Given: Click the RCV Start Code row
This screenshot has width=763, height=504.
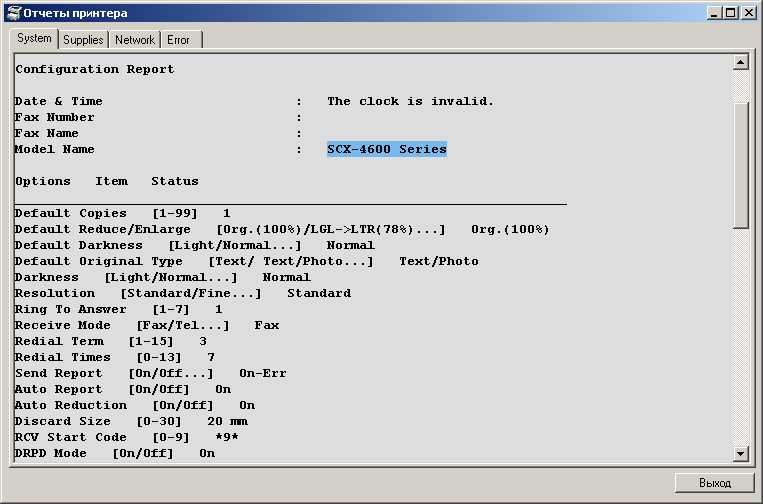Looking at the screenshot, I should [127, 437].
